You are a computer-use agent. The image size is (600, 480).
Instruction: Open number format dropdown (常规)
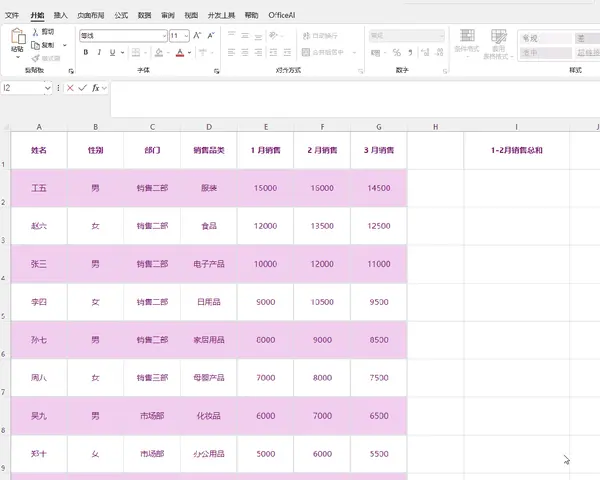click(441, 36)
